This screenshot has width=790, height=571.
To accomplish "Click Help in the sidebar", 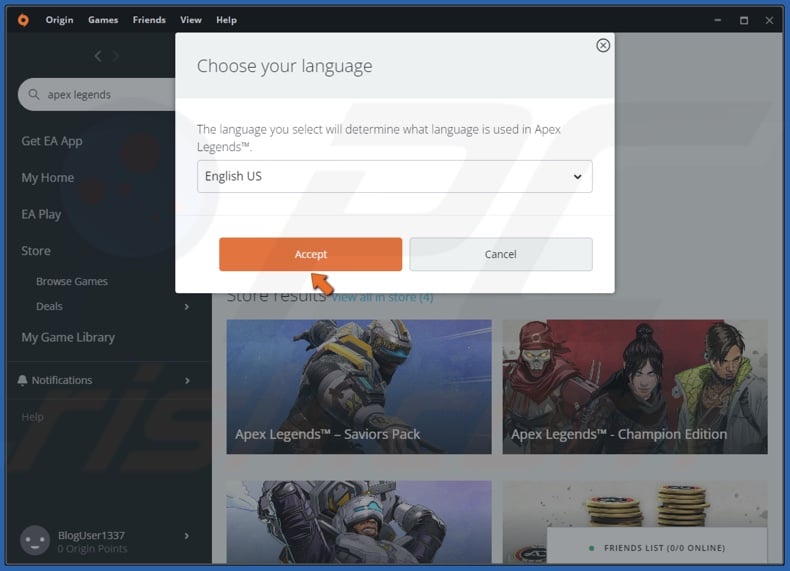I will pos(32,417).
